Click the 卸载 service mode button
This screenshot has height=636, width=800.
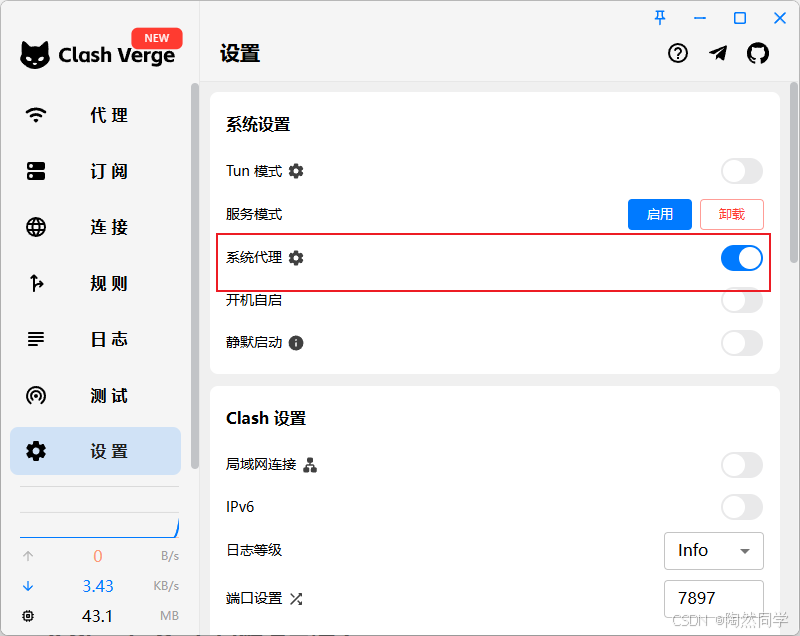[732, 214]
